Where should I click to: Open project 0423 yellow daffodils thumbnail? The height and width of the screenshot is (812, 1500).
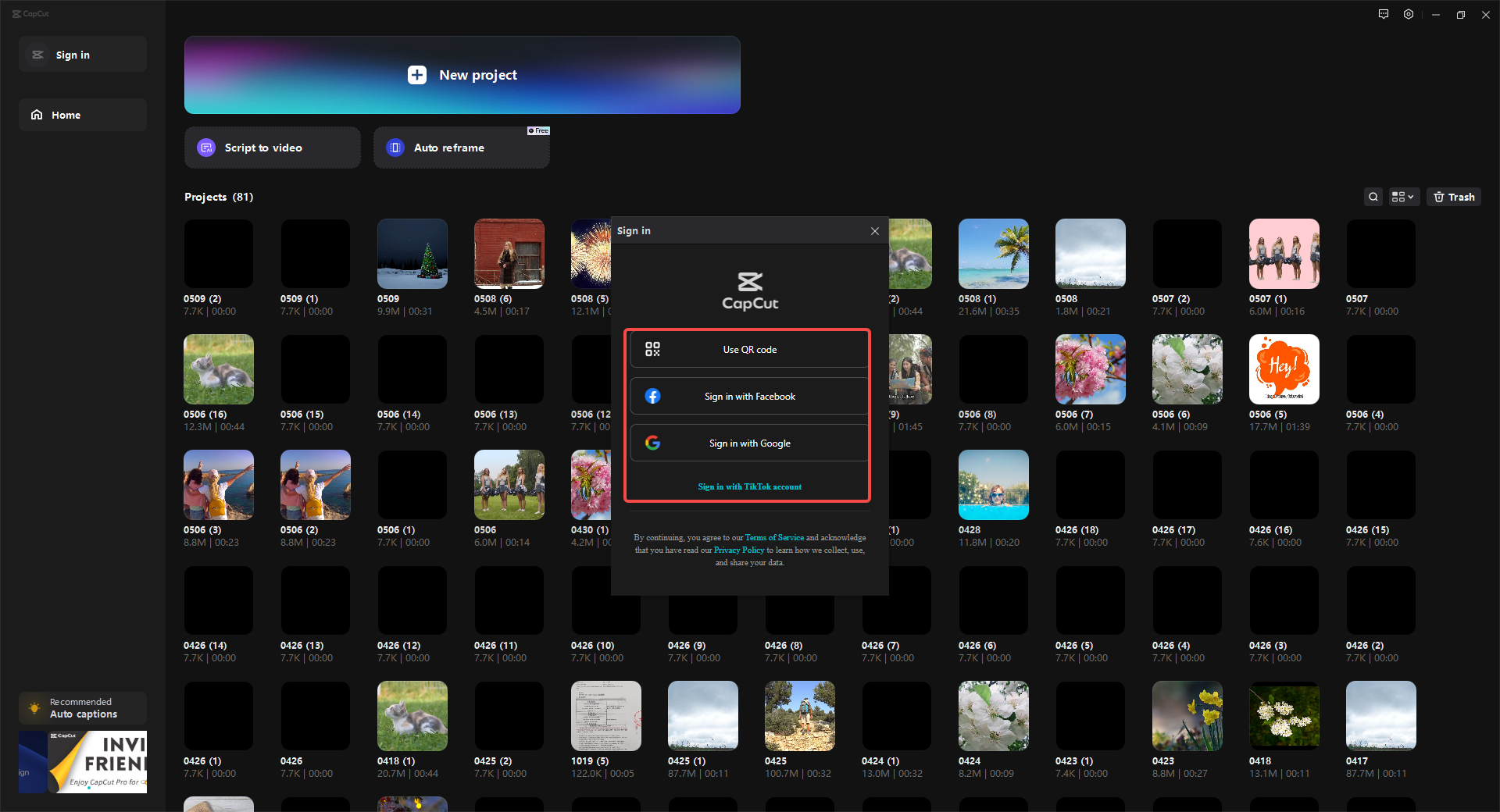tap(1187, 716)
